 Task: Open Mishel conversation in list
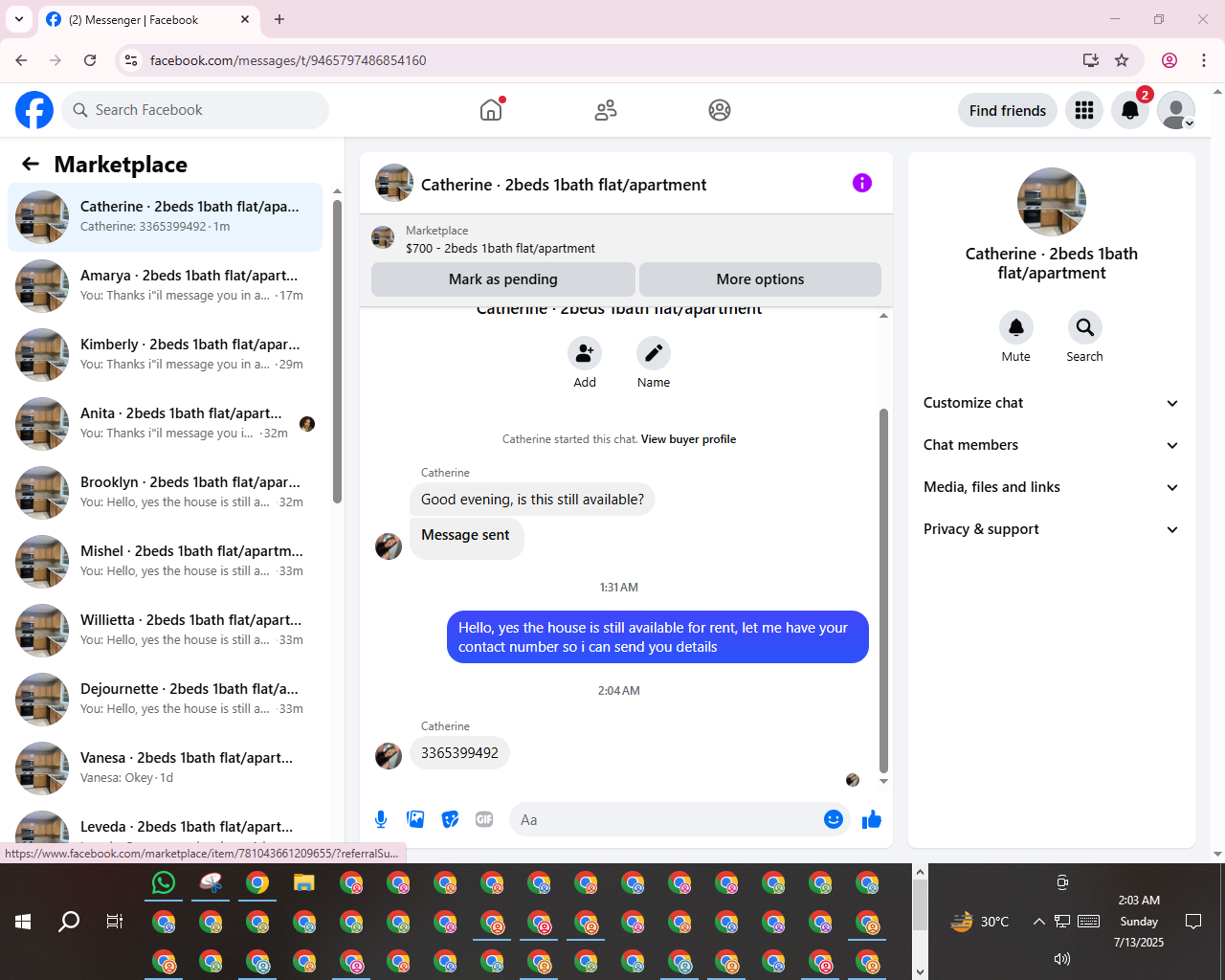[x=165, y=562]
